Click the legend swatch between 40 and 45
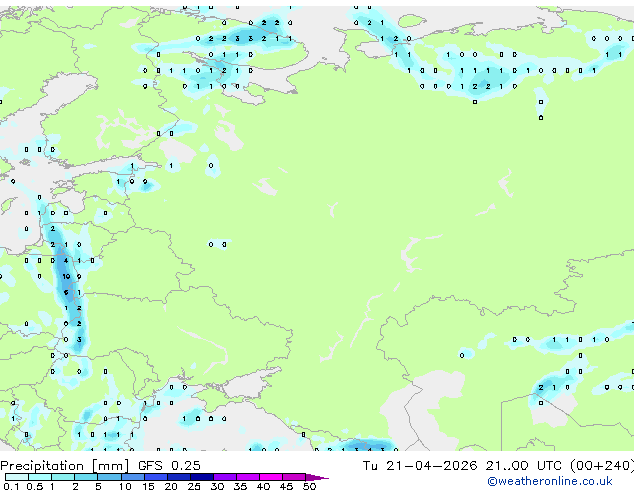 tap(271, 477)
